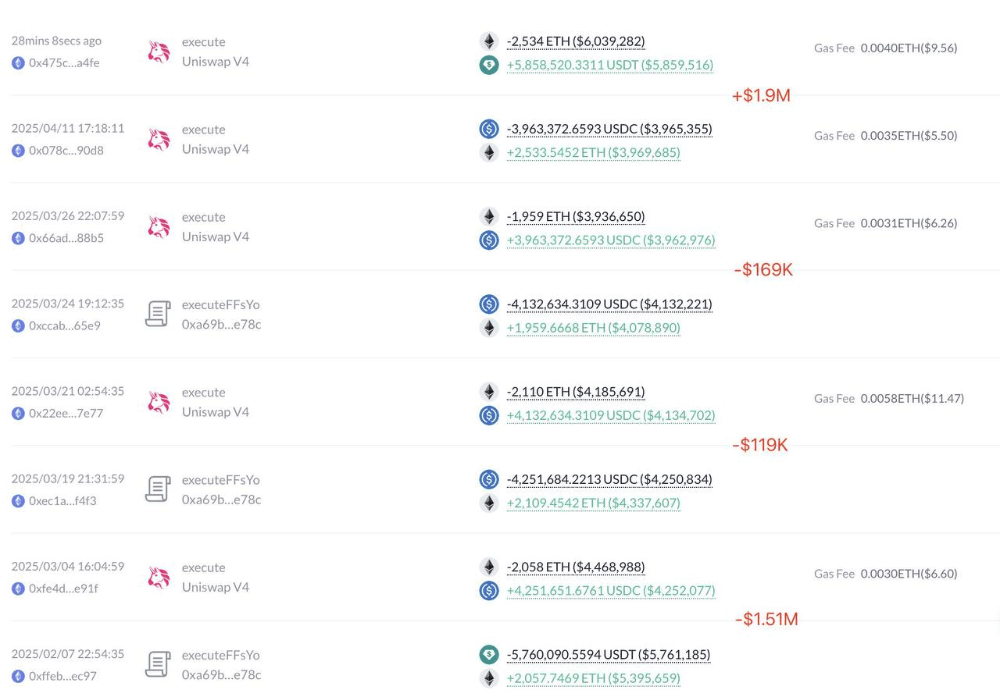
Task: Click the Uniswap icon in the 03/21 row
Action: (159, 402)
